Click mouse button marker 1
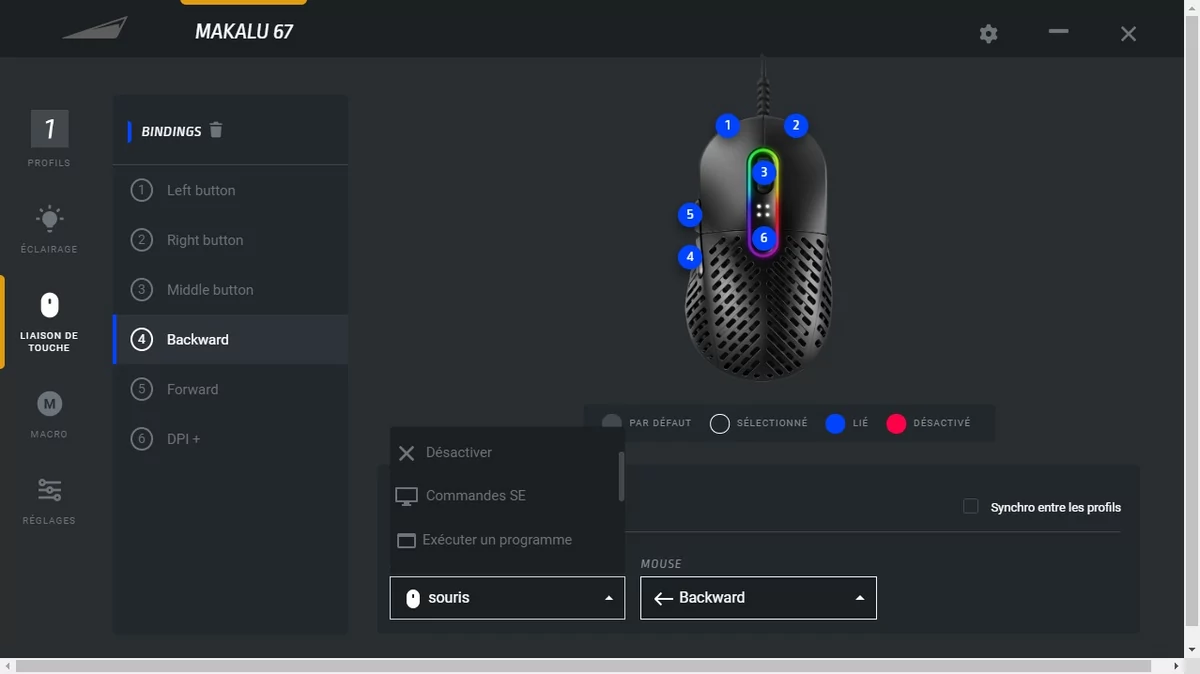The height and width of the screenshot is (674, 1200). [728, 125]
